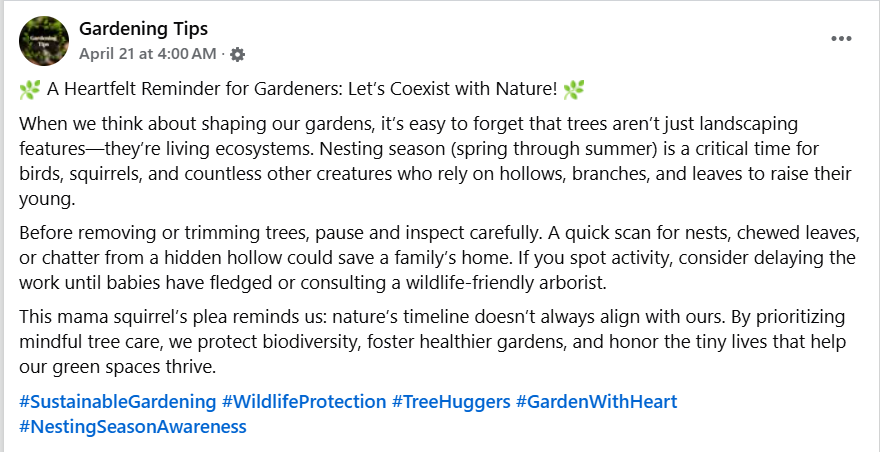Open the Gardening Tips profile picture
This screenshot has width=880, height=452.
pyautogui.click(x=44, y=41)
